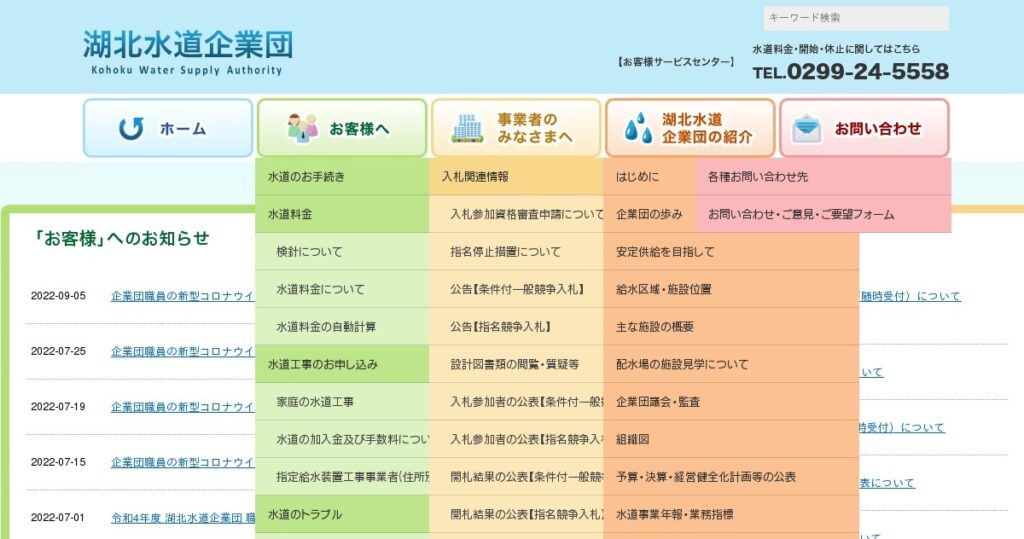Screen dimensions: 1024x539
Task: Click the envelope contact icon
Action: 807,128
